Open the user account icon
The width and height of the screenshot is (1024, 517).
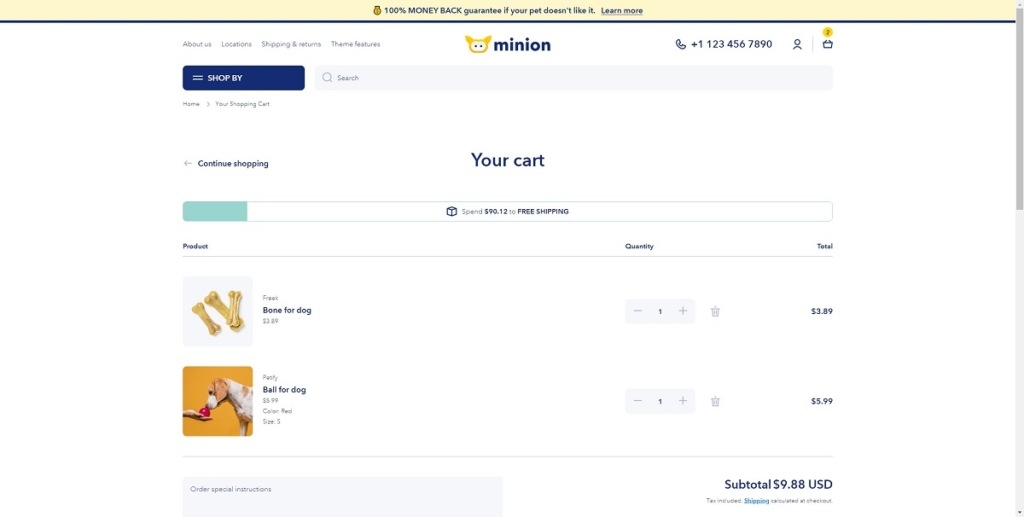point(797,44)
